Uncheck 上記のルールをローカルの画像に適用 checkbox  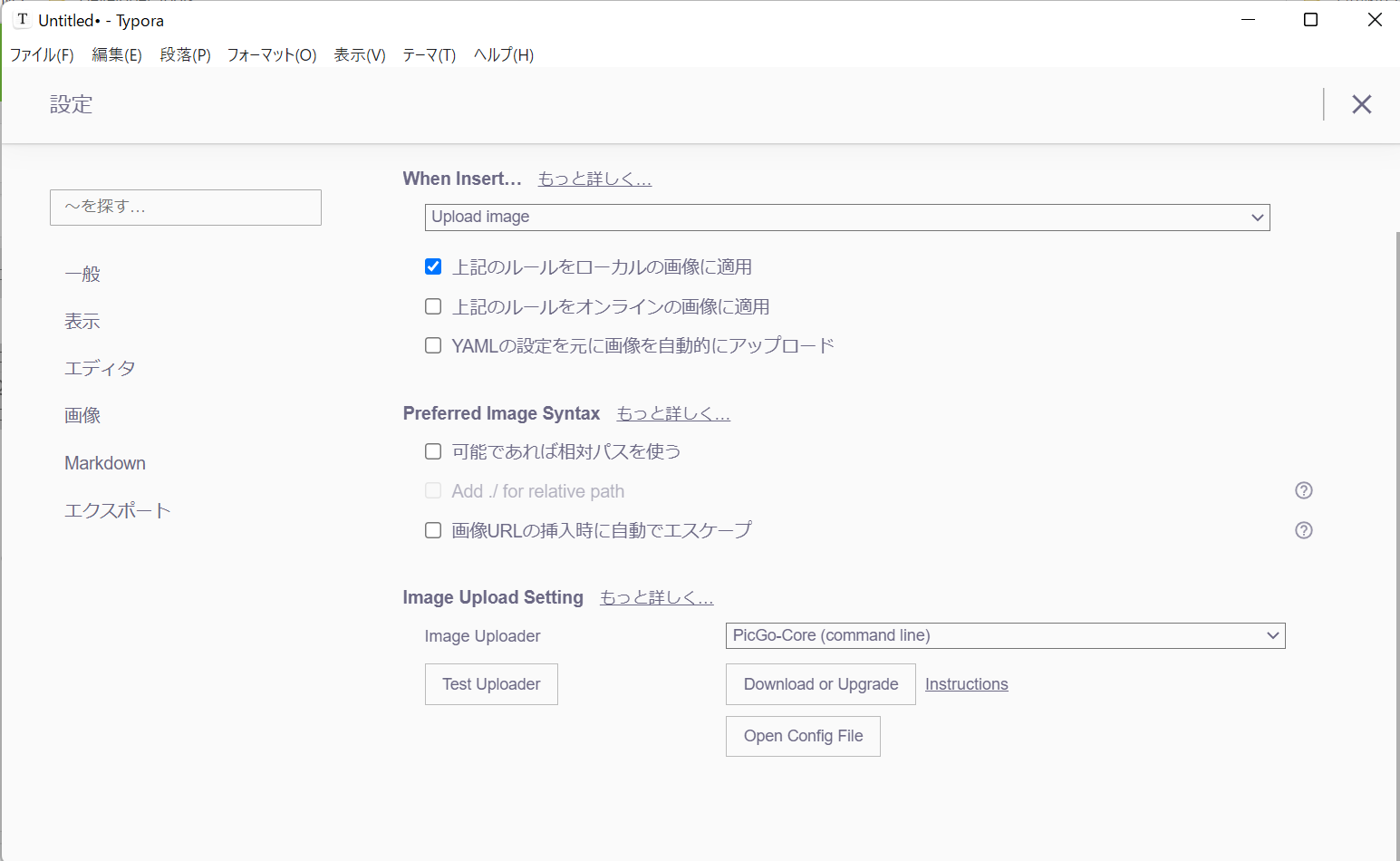(x=433, y=266)
